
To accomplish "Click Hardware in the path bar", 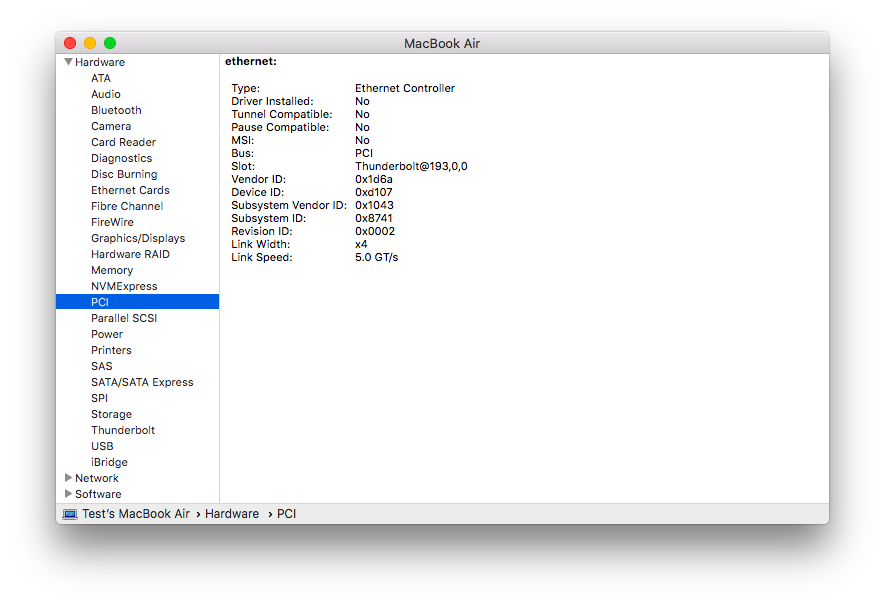I will pyautogui.click(x=232, y=514).
